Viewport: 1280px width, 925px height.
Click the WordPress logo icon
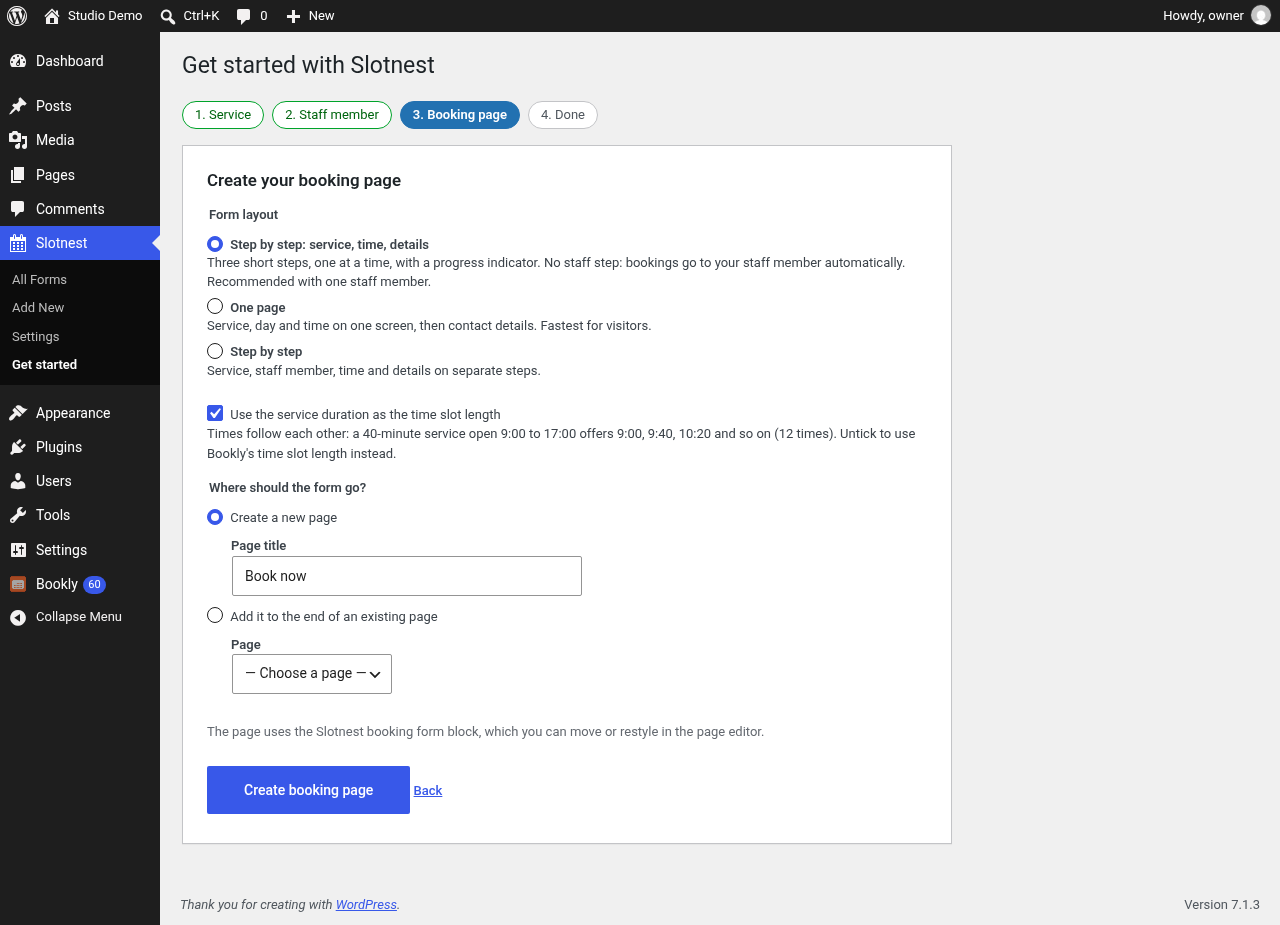pyautogui.click(x=17, y=16)
